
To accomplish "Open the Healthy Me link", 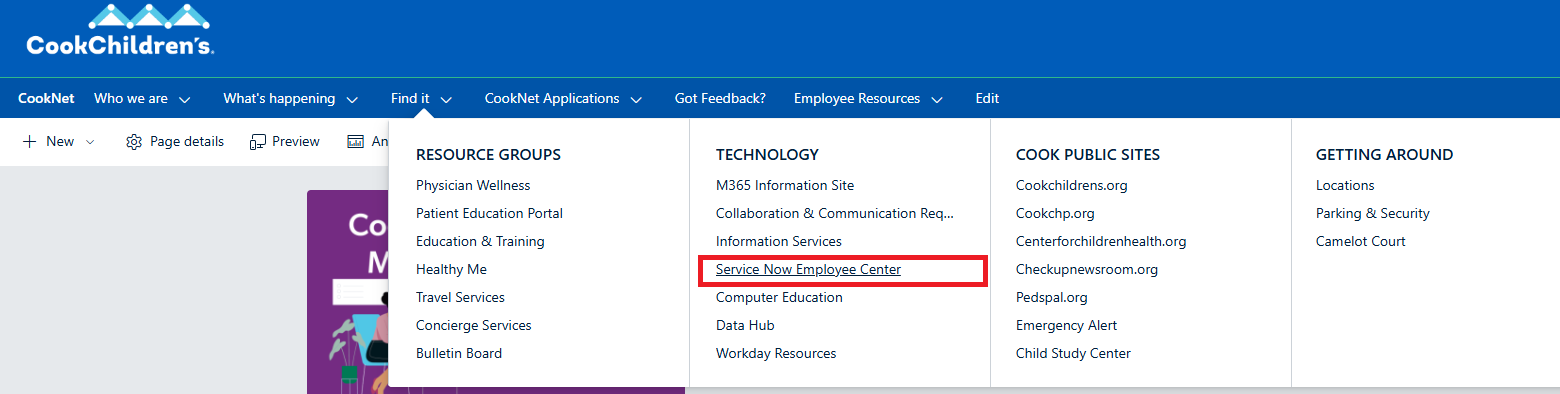I will (x=451, y=269).
